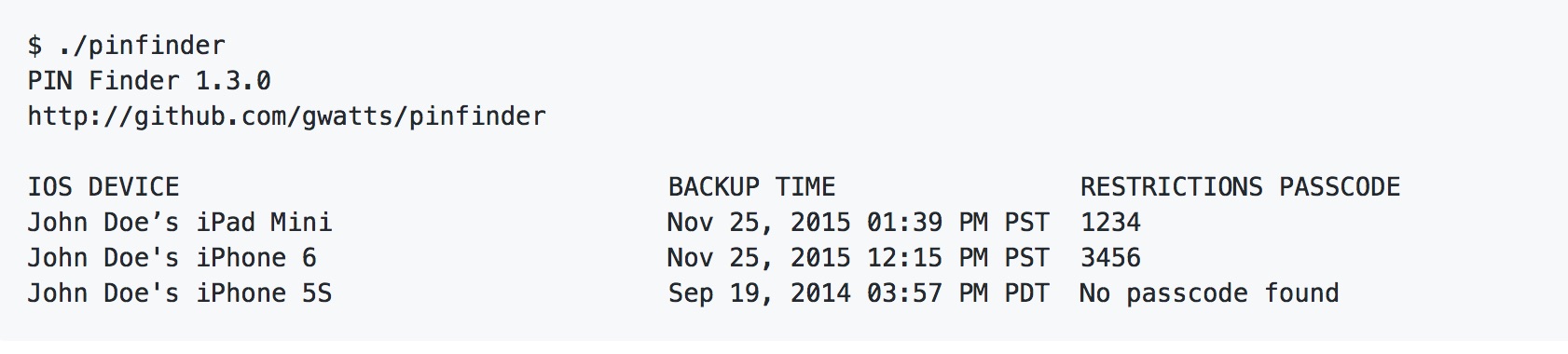This screenshot has height=354, width=1568.
Task: Click the IOS DEVICE column header
Action: (103, 187)
